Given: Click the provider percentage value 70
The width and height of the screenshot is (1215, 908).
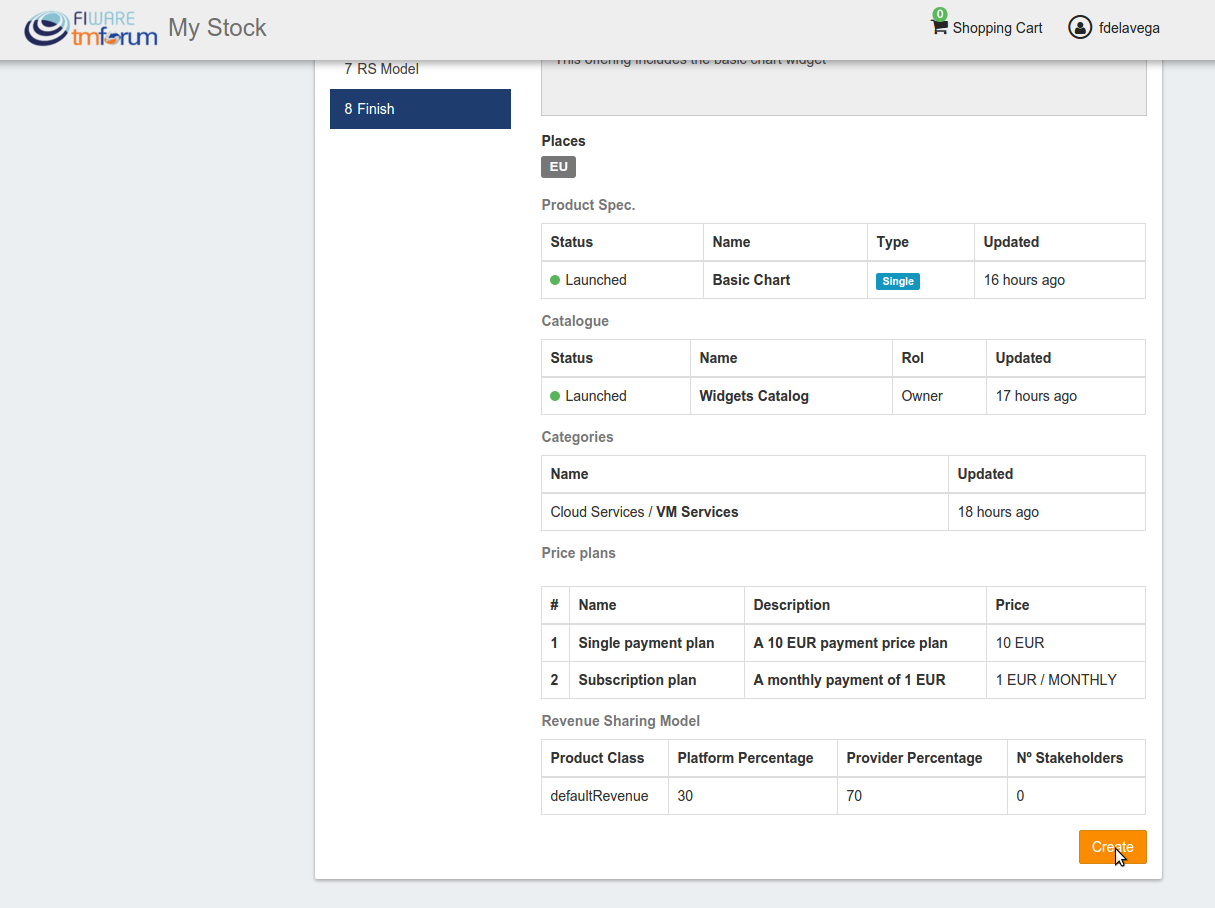Looking at the screenshot, I should pyautogui.click(x=854, y=796).
